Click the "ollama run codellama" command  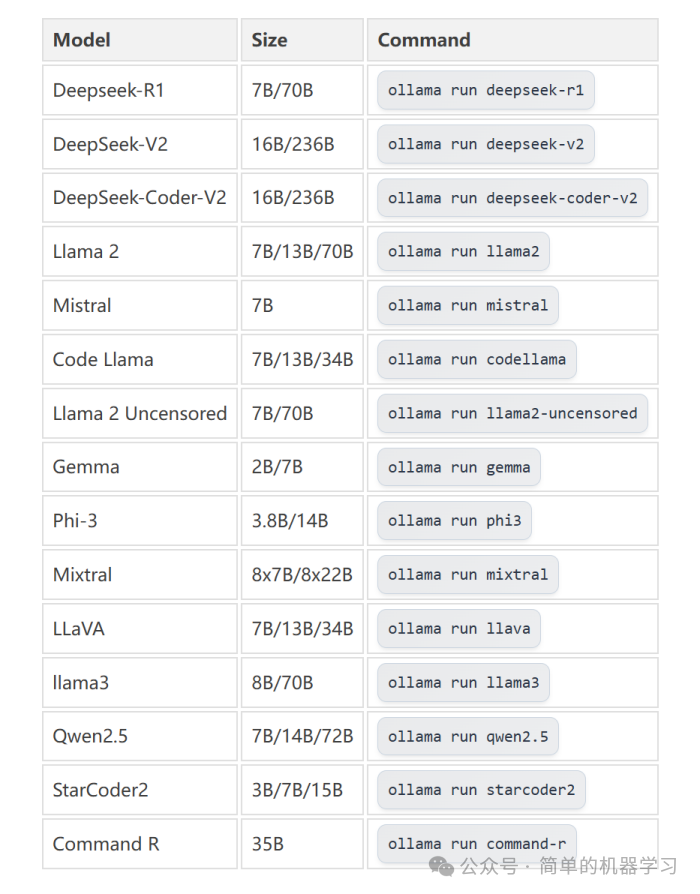tap(476, 359)
